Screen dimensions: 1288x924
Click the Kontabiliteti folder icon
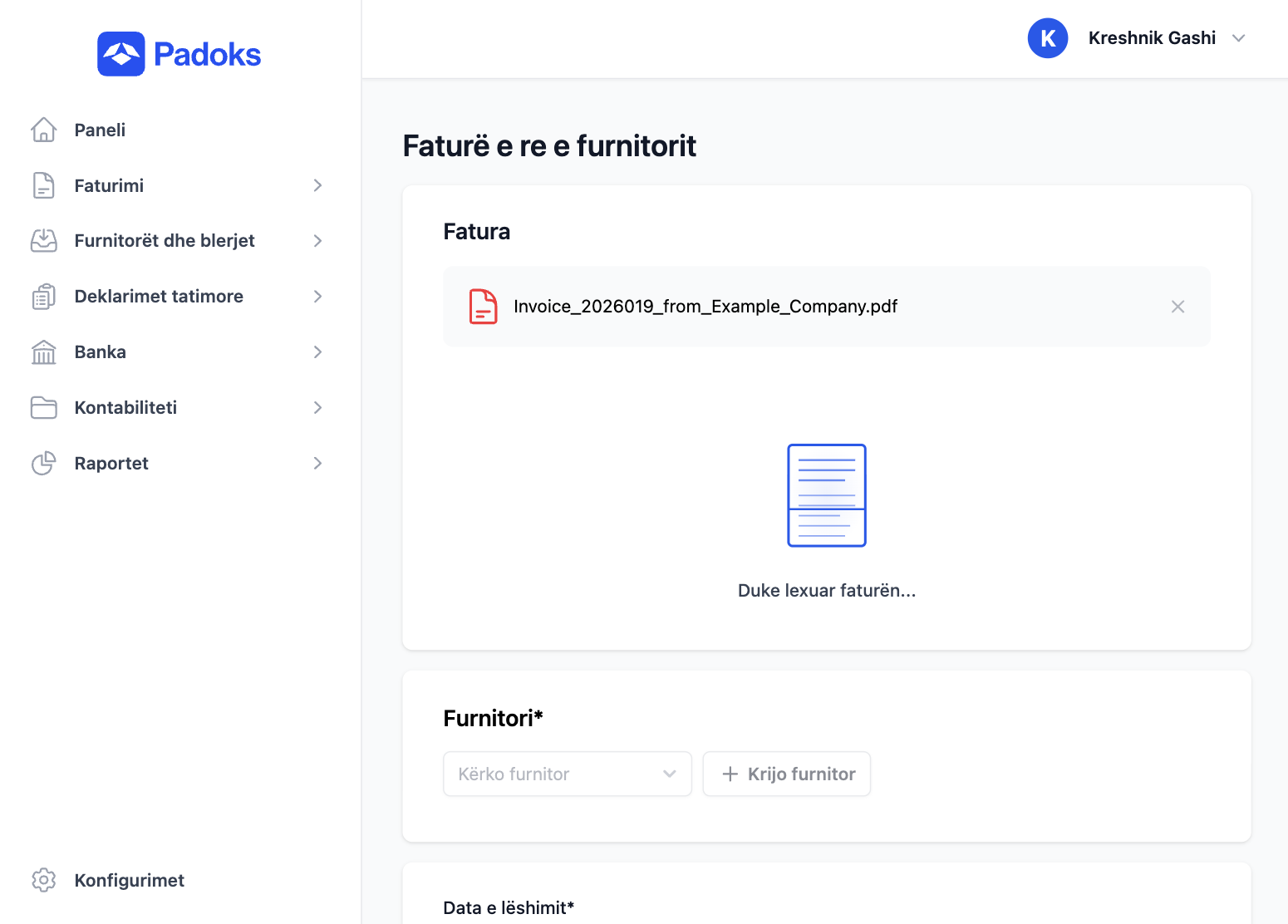tap(43, 408)
